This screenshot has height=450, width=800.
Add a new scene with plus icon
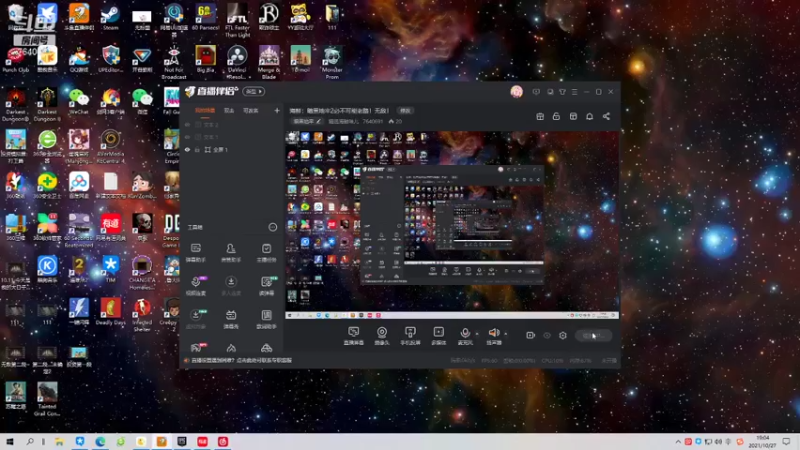[277, 111]
